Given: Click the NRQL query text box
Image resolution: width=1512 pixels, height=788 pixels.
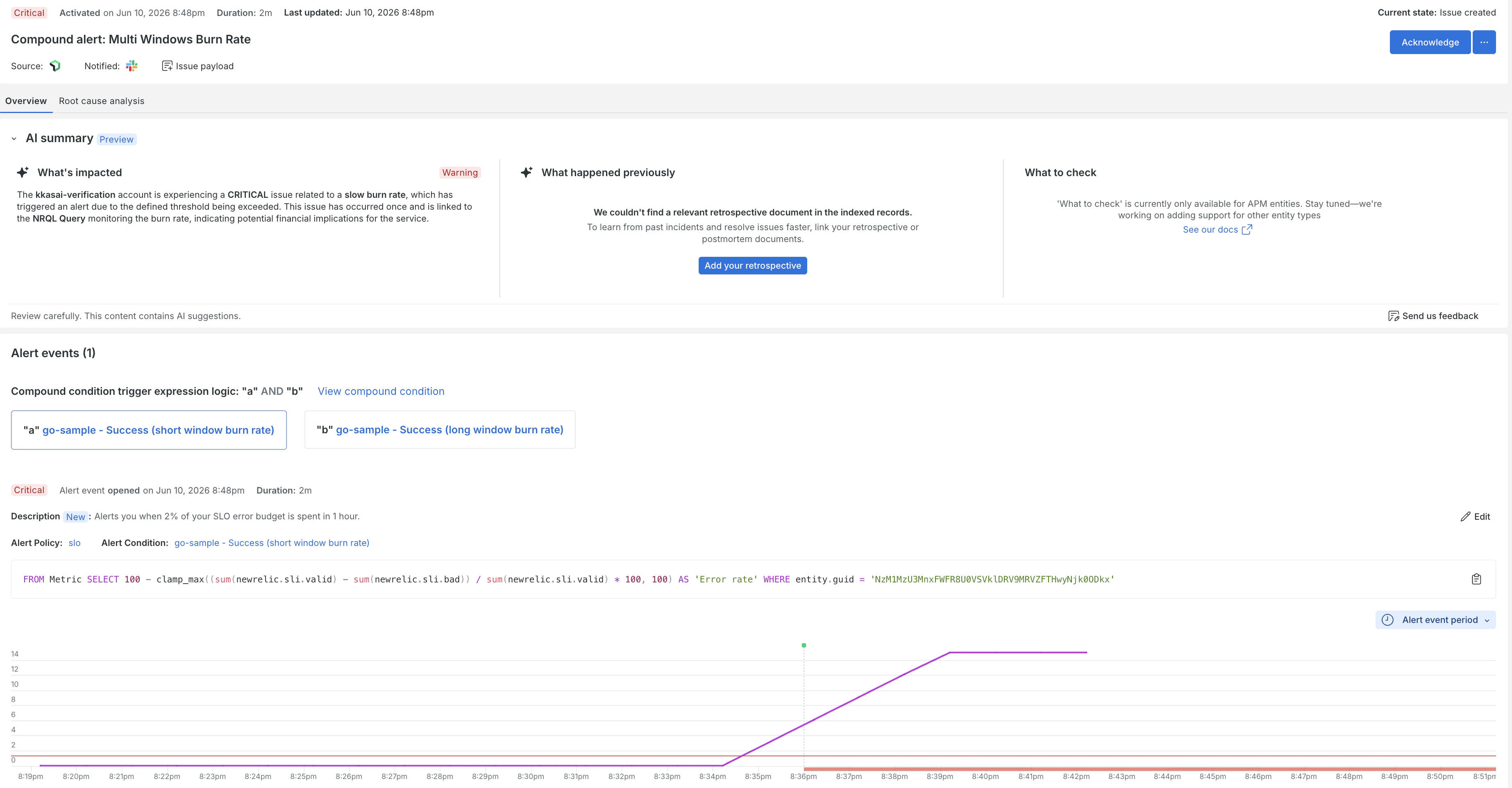Looking at the screenshot, I should (753, 579).
